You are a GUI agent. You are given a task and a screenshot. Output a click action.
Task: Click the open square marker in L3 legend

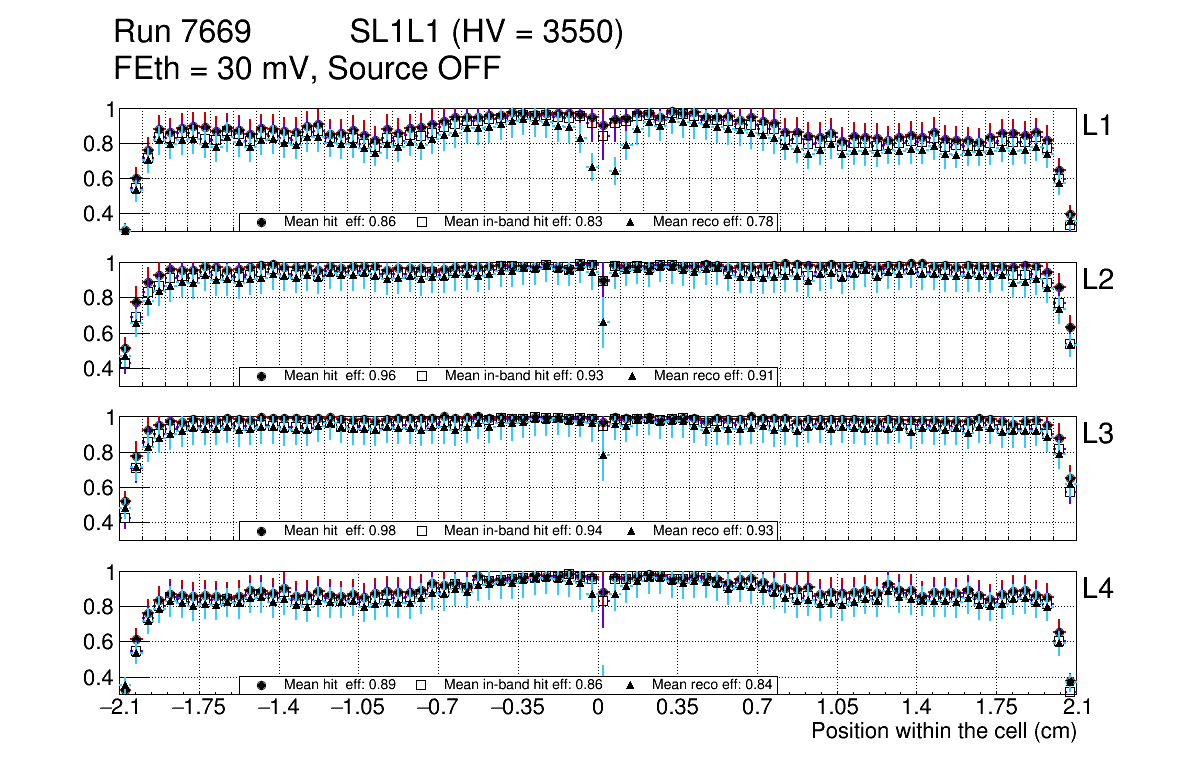point(422,531)
